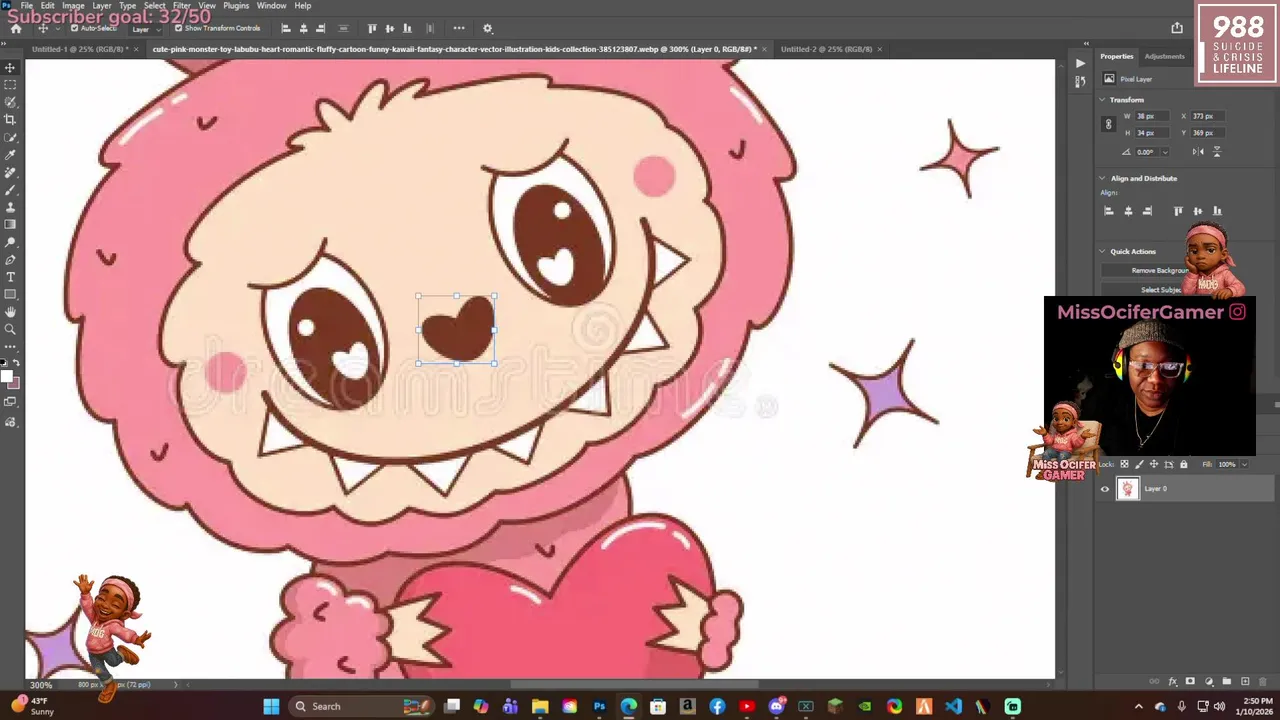Viewport: 1280px width, 720px height.
Task: Add a layer style via fx icon
Action: 1173,682
